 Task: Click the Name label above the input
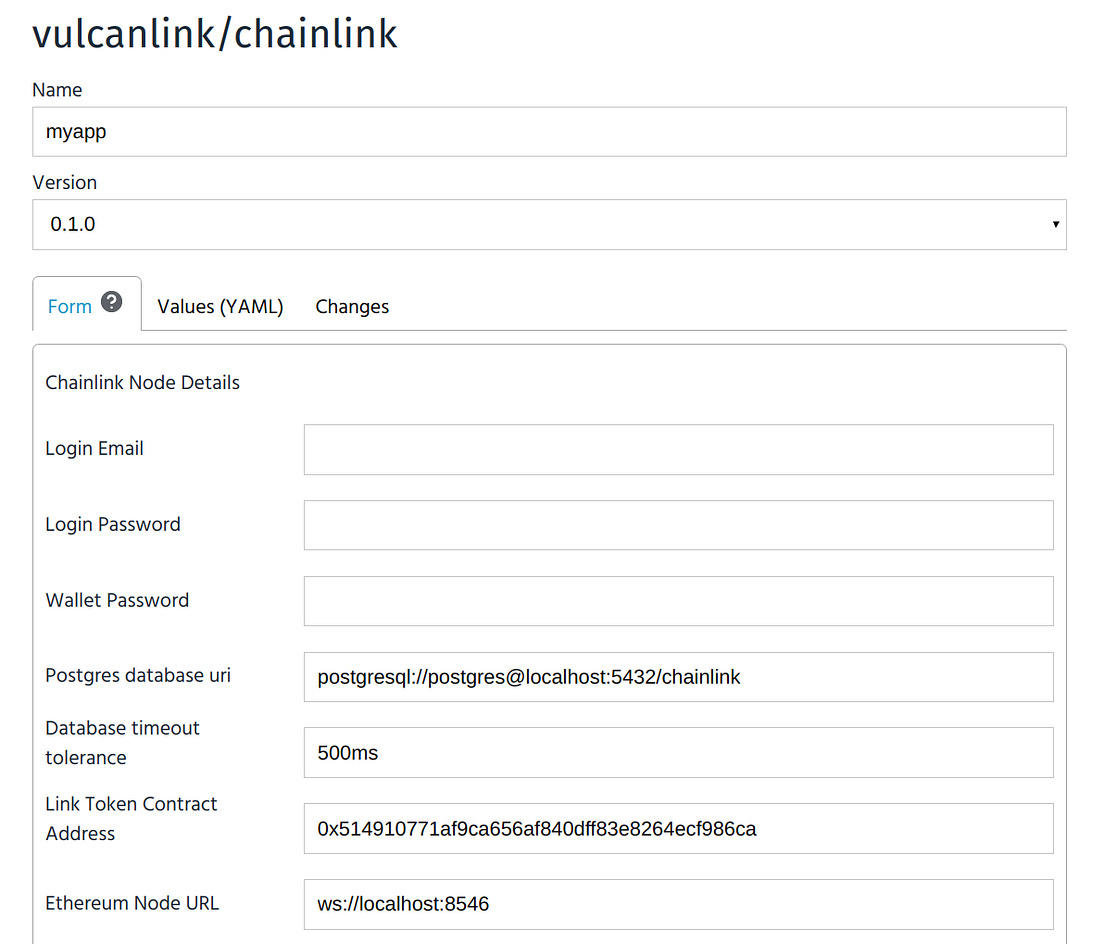tap(57, 90)
